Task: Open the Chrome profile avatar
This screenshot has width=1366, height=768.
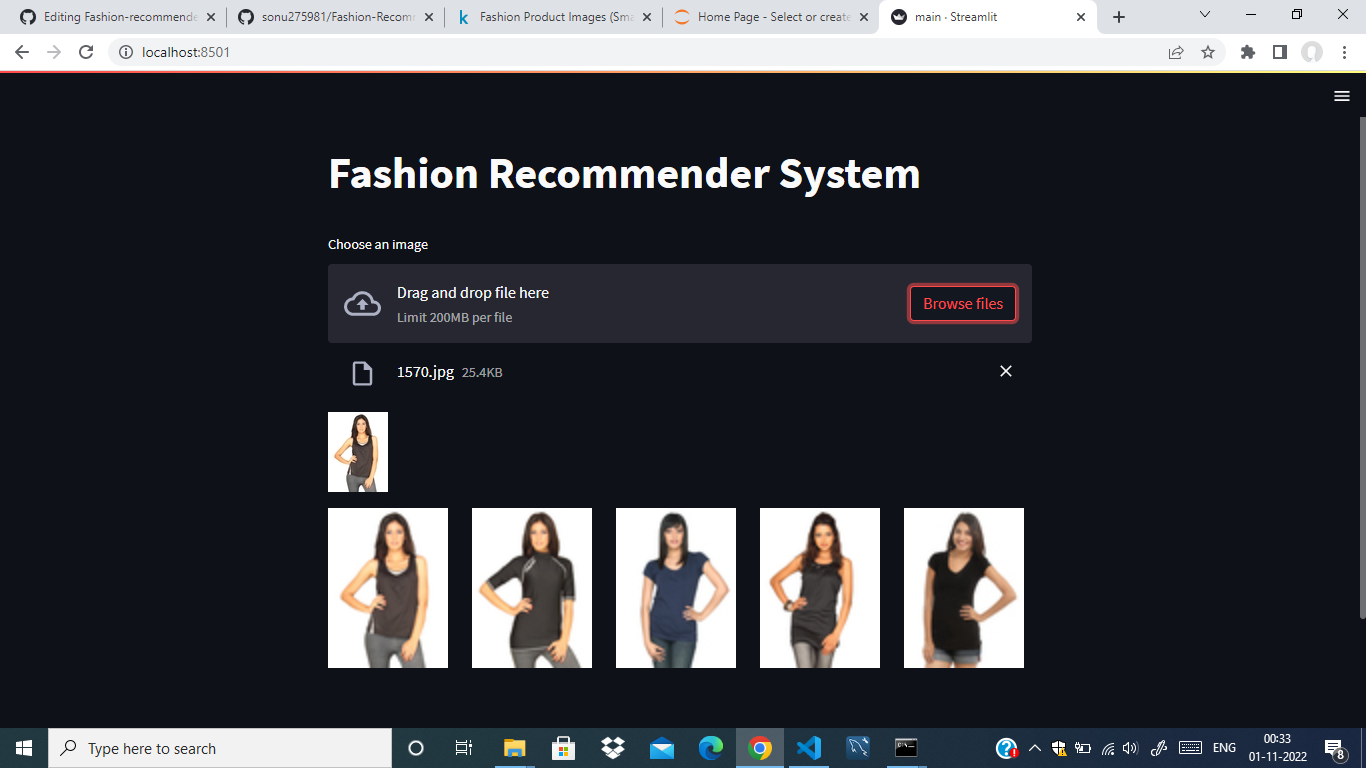Action: [1316, 51]
